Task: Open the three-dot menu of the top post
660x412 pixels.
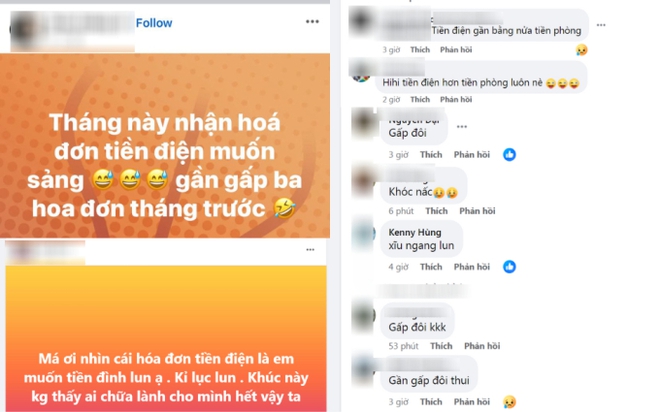Action: tap(312, 21)
